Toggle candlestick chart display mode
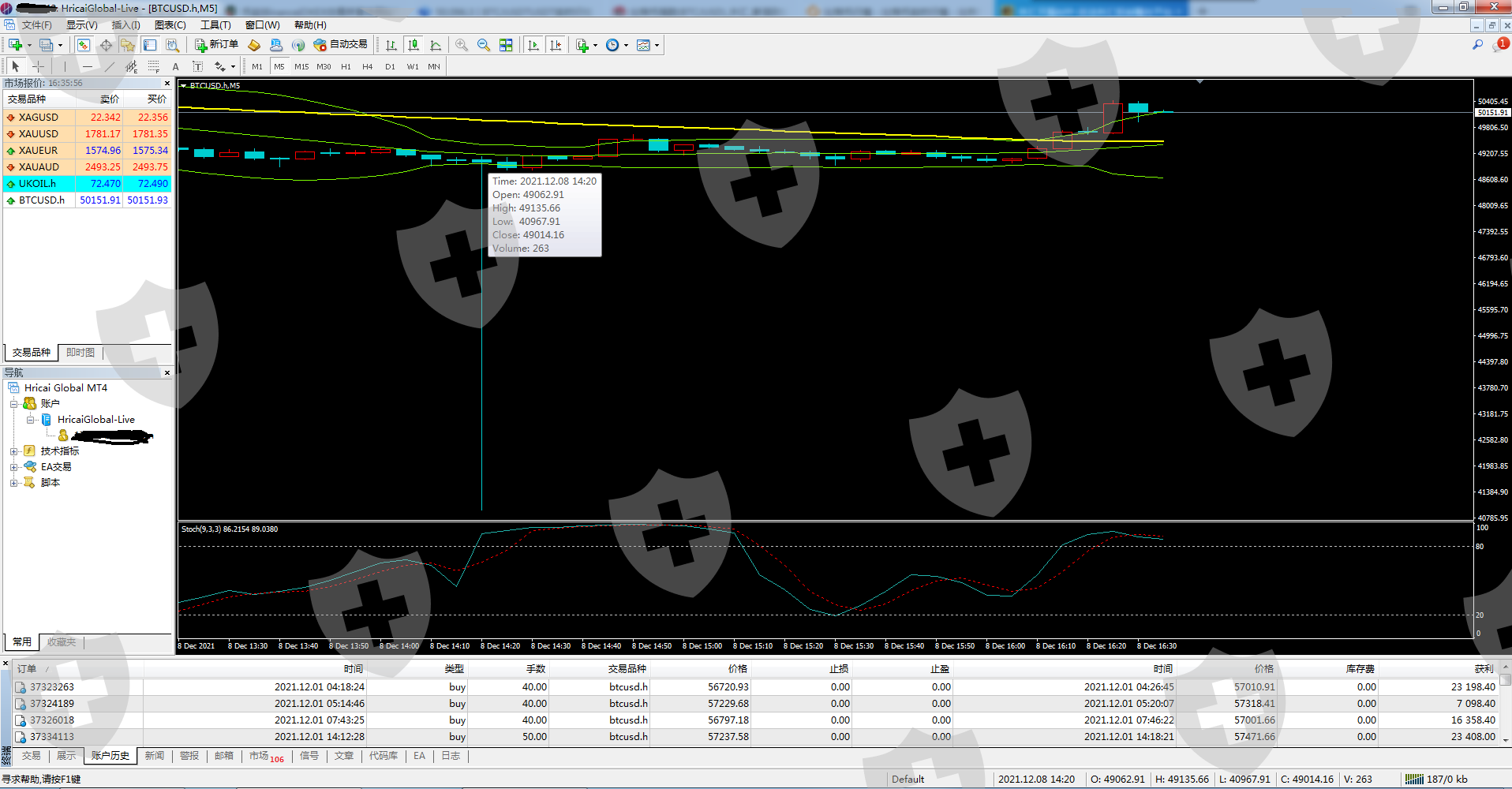The width and height of the screenshot is (1512, 789). coord(413,46)
